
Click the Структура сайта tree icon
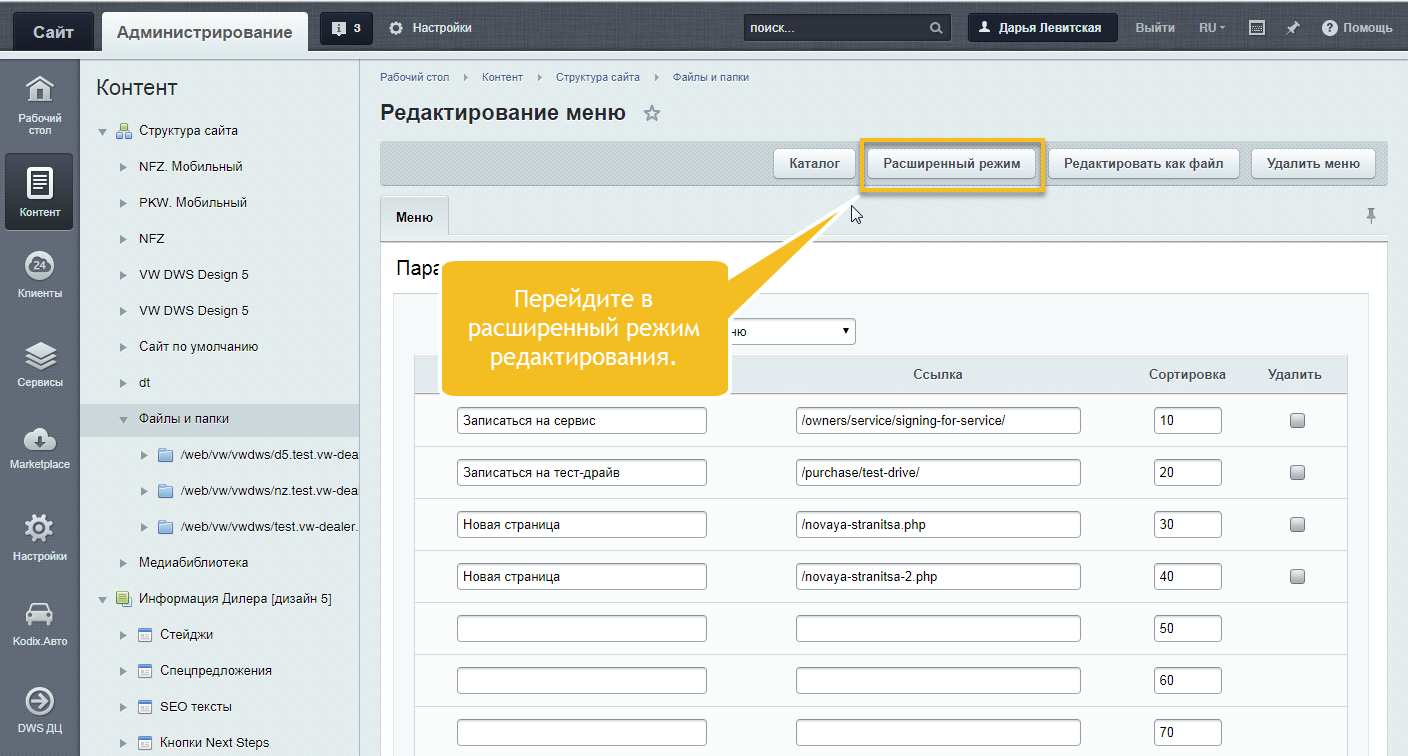coord(124,131)
